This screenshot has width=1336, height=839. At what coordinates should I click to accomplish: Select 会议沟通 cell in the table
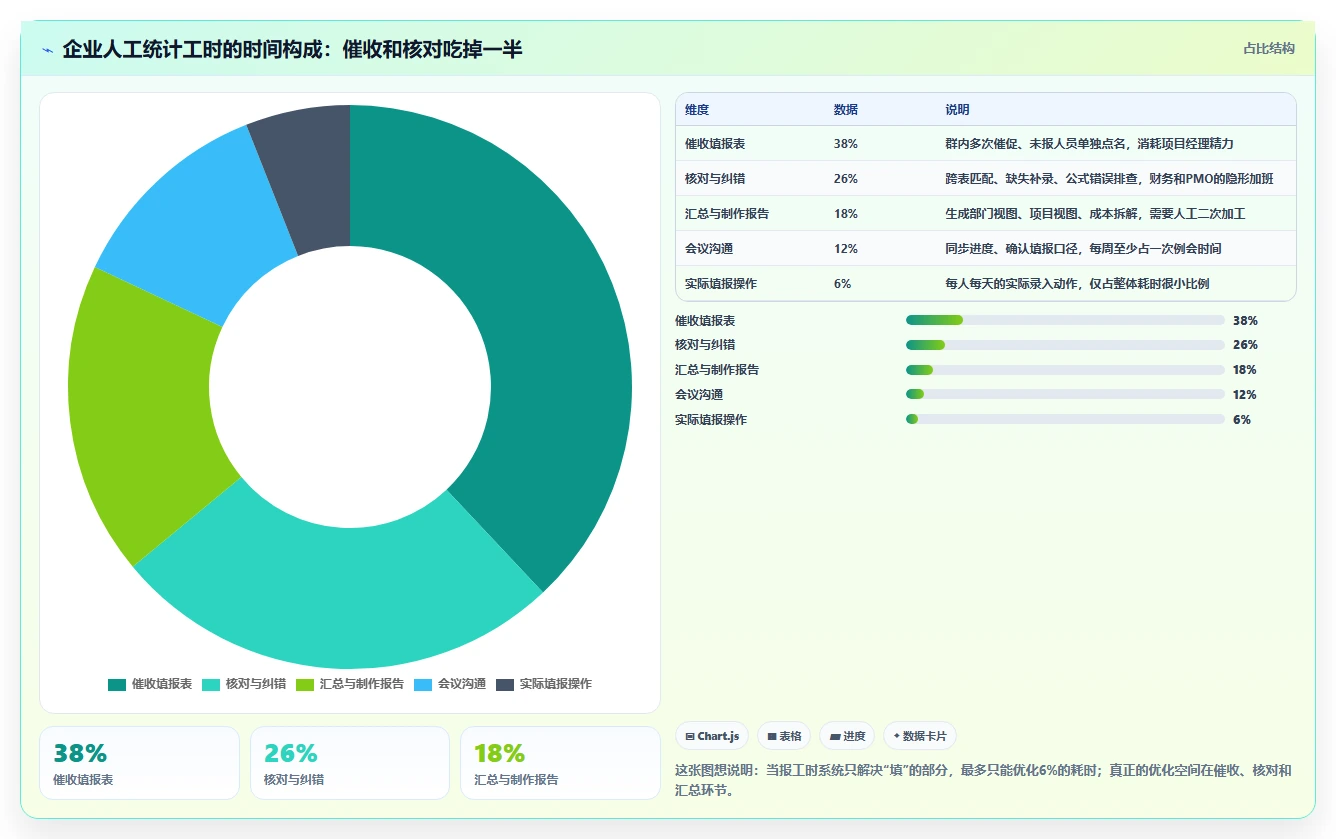pos(709,249)
